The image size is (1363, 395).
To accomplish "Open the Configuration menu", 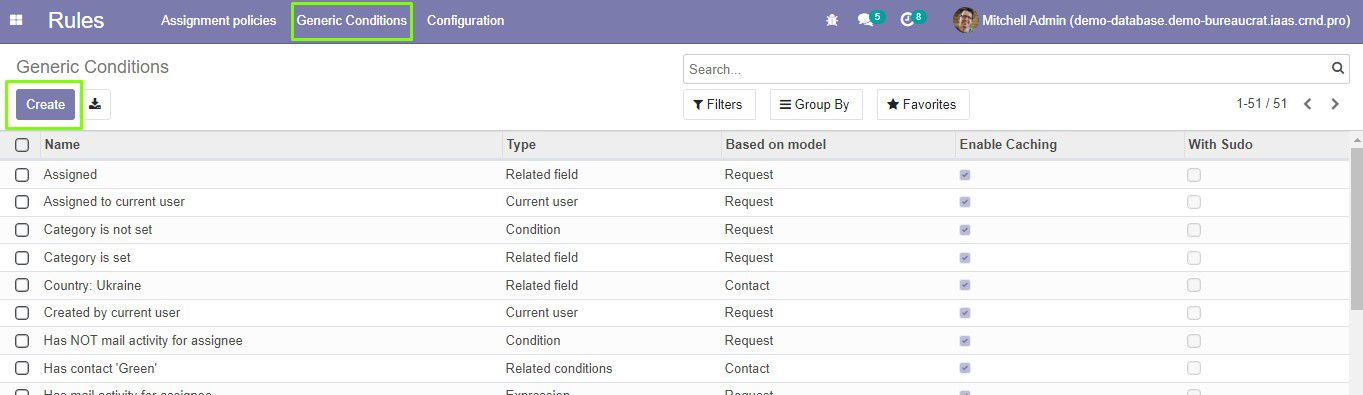I will [x=466, y=20].
